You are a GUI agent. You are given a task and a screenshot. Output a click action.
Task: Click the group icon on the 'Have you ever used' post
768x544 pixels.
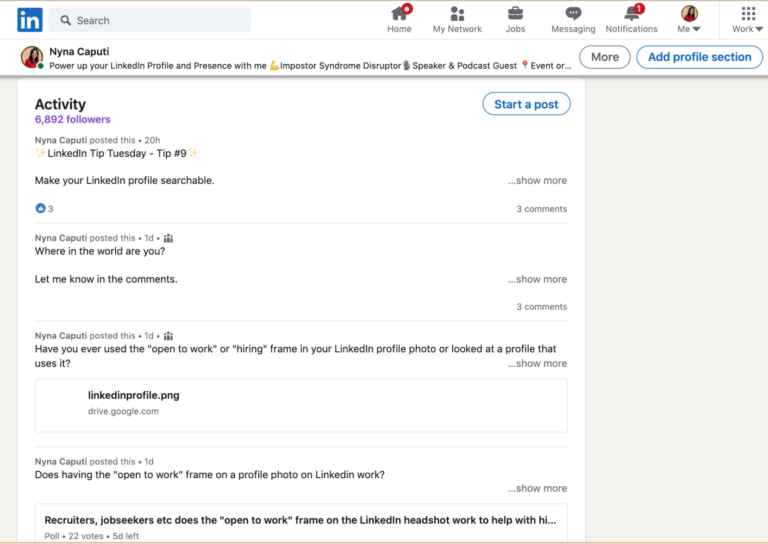pyautogui.click(x=168, y=336)
